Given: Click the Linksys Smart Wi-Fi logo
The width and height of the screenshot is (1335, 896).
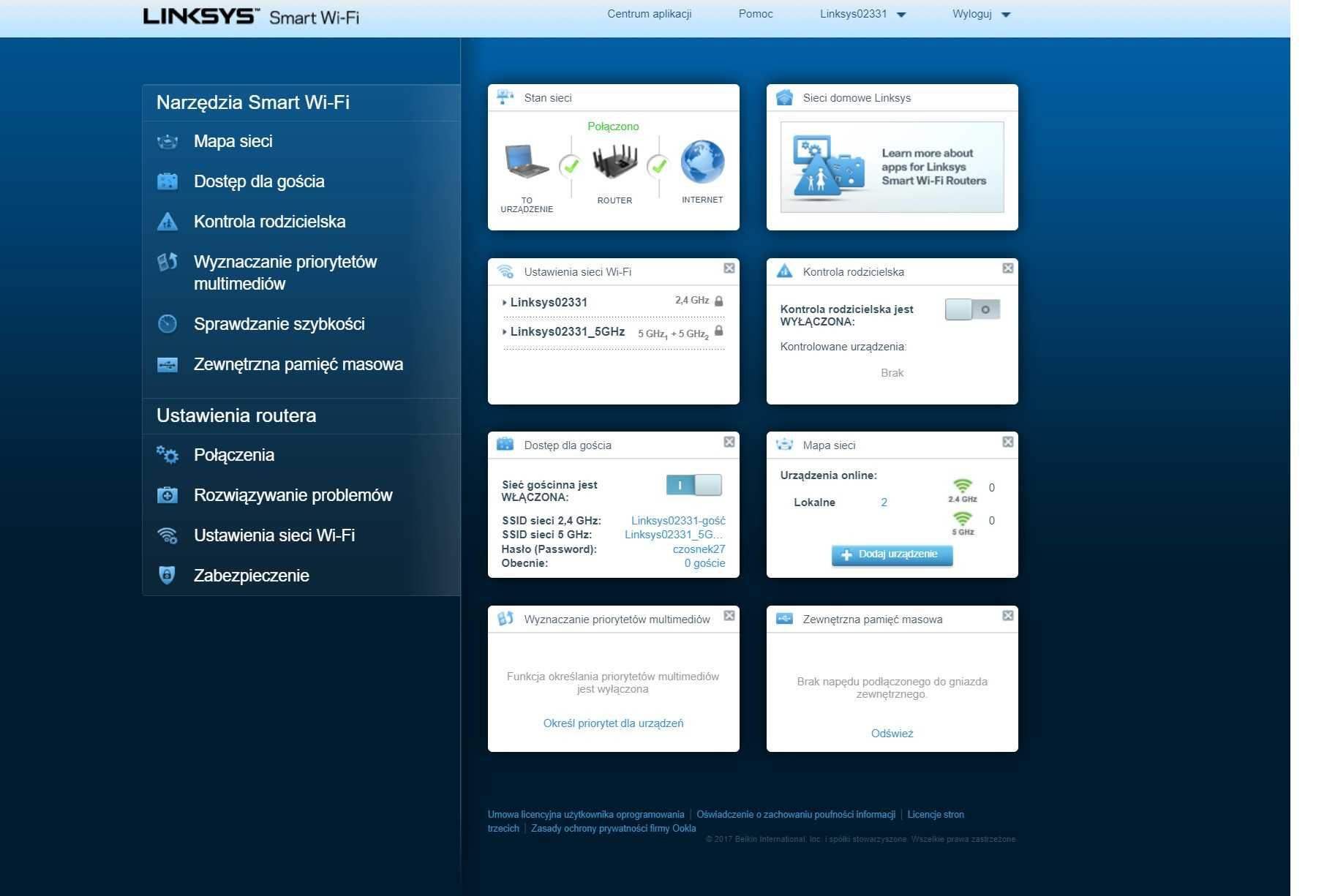Looking at the screenshot, I should (x=251, y=17).
